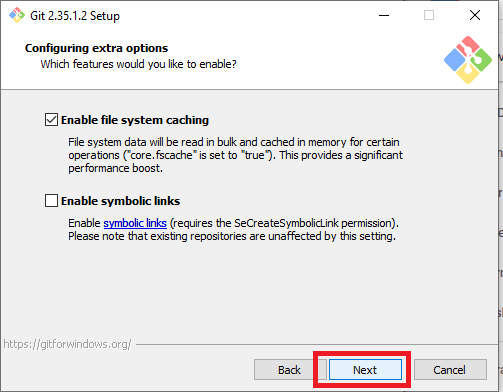Abort the setup using Cancel
The width and height of the screenshot is (503, 392).
[450, 370]
